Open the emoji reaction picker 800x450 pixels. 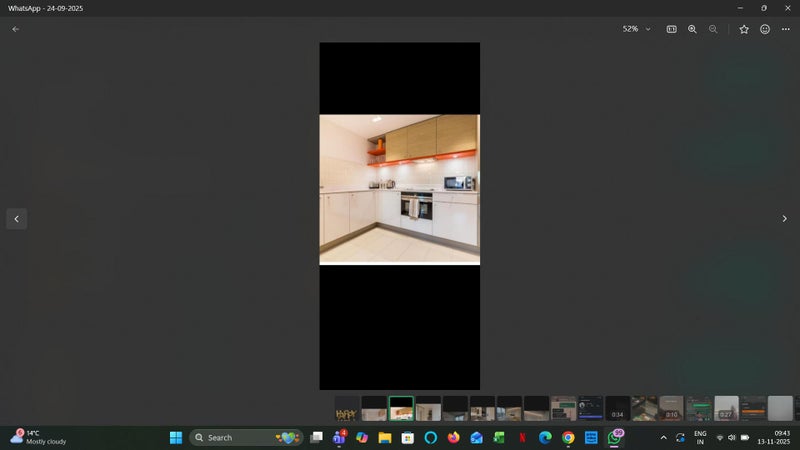(x=765, y=29)
